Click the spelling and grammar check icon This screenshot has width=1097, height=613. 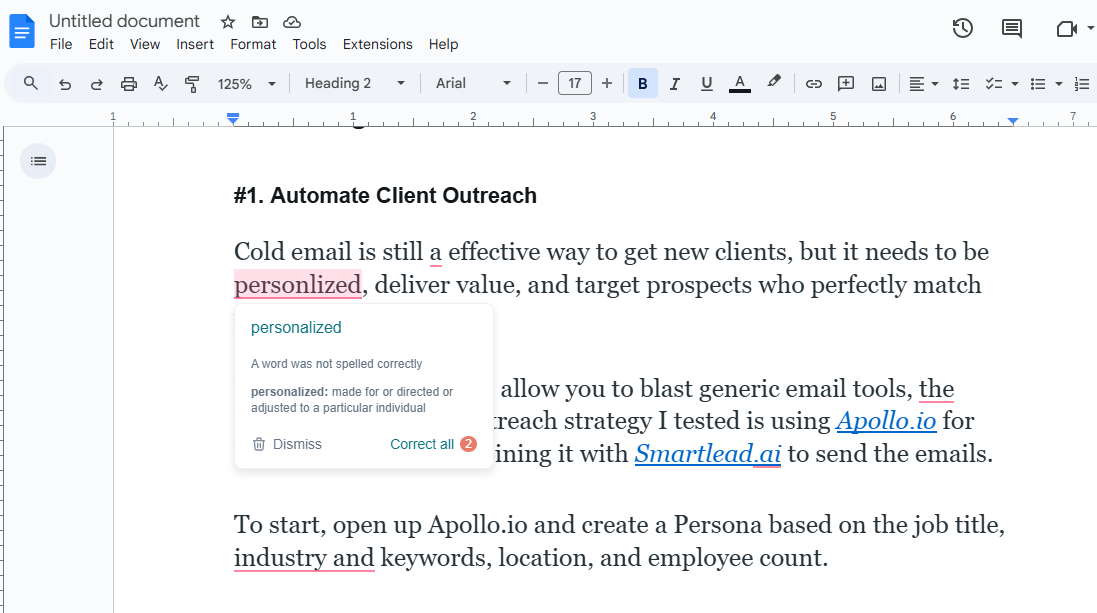(x=160, y=84)
